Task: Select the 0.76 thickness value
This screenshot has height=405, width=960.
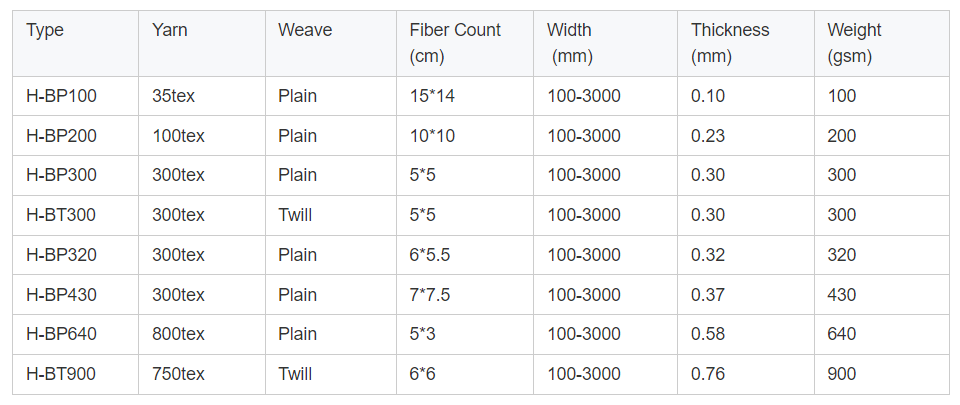Action: coord(707,374)
